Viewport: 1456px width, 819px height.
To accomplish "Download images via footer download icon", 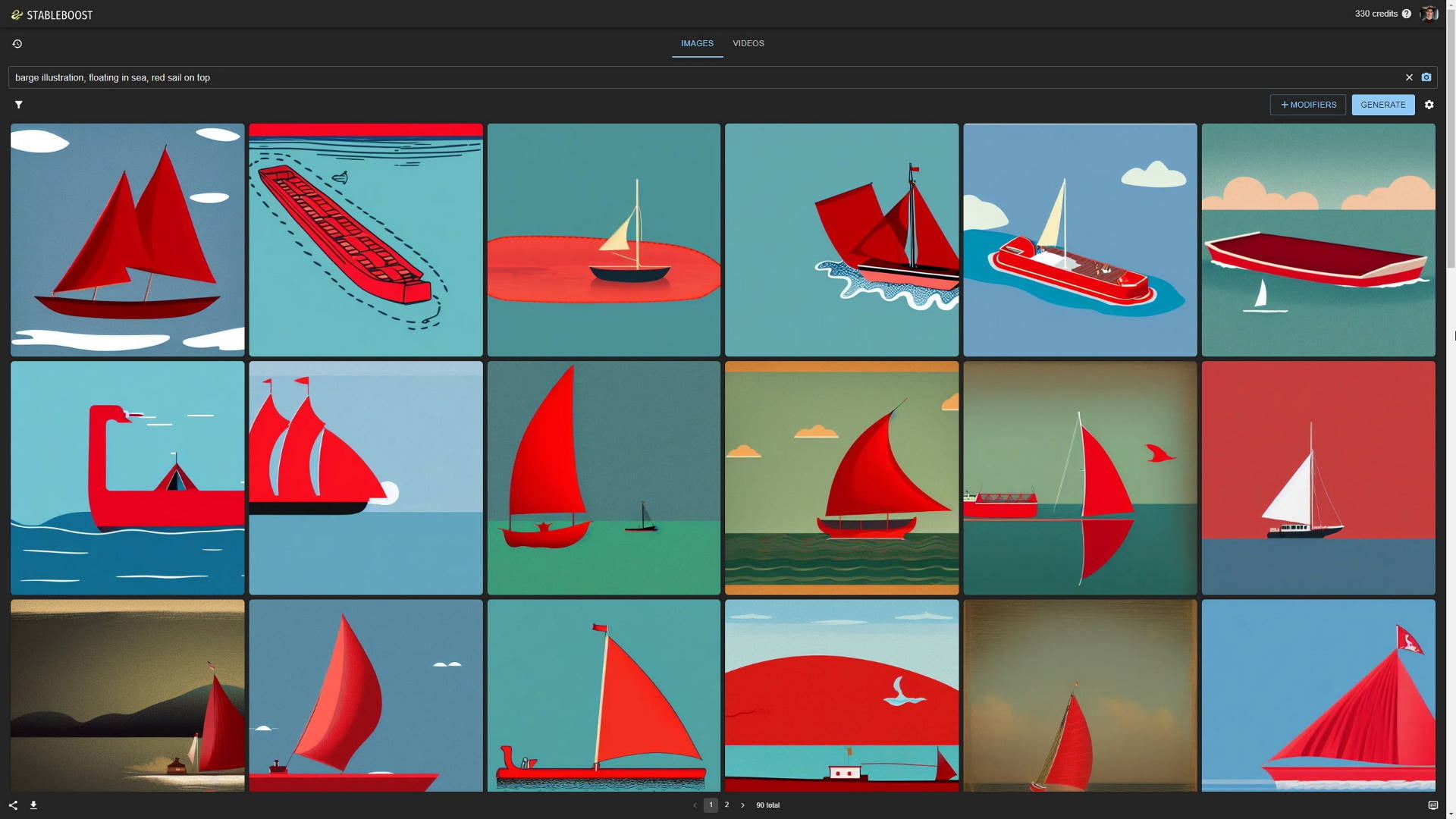I will [33, 805].
